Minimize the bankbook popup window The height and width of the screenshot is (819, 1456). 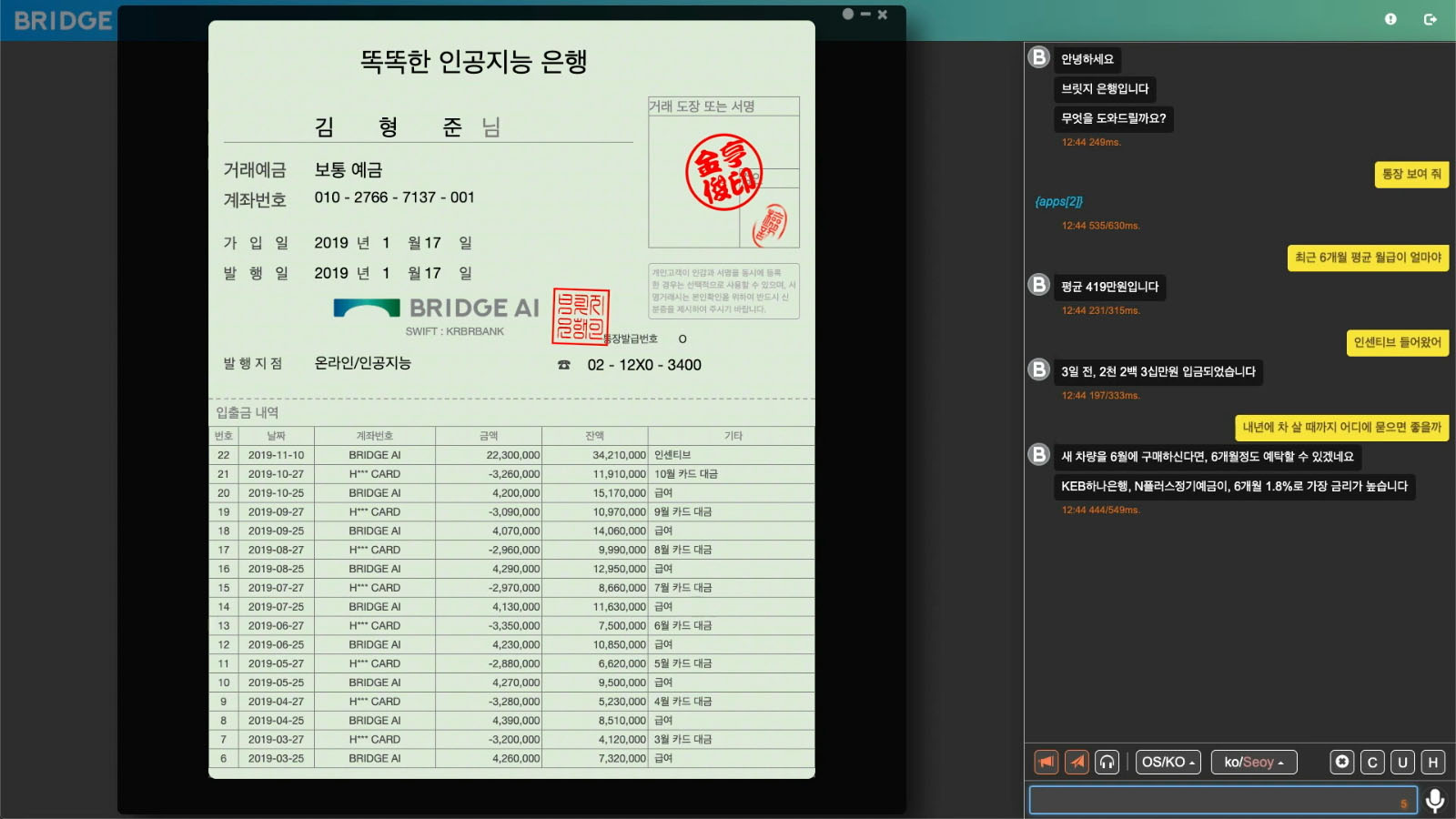865,15
